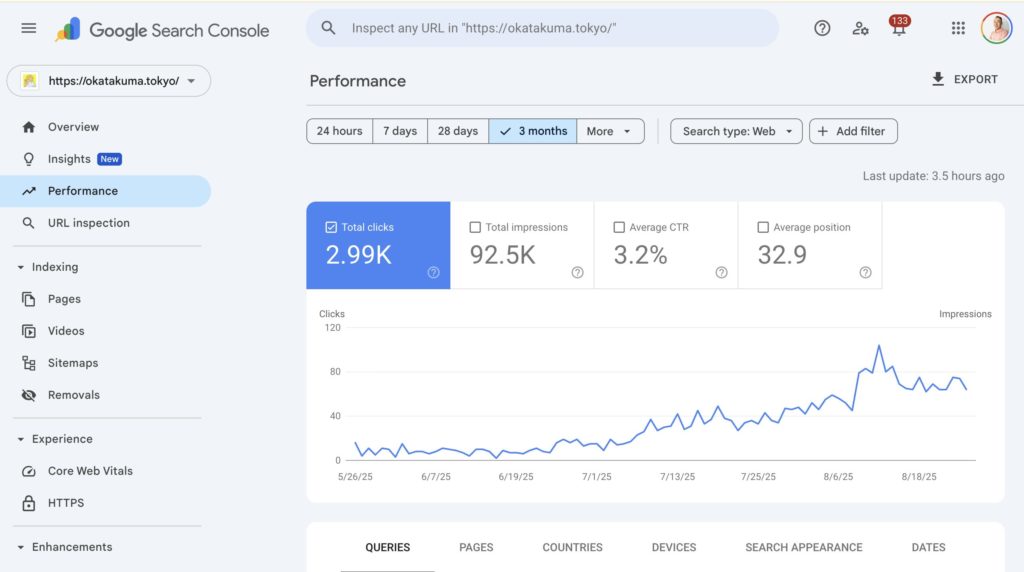The height and width of the screenshot is (572, 1024).
Task: Open the account profile avatar
Action: (x=996, y=28)
